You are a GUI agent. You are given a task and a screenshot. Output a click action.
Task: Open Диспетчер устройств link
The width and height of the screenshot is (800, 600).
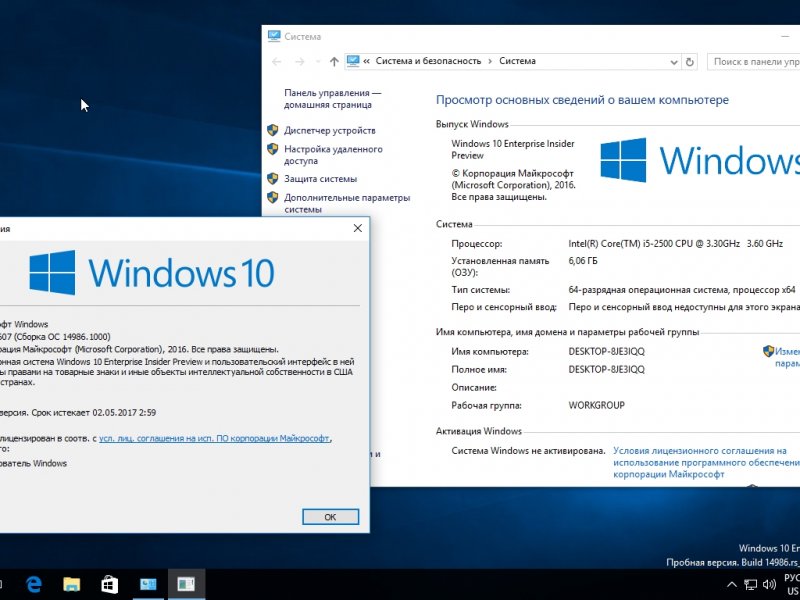tap(330, 131)
